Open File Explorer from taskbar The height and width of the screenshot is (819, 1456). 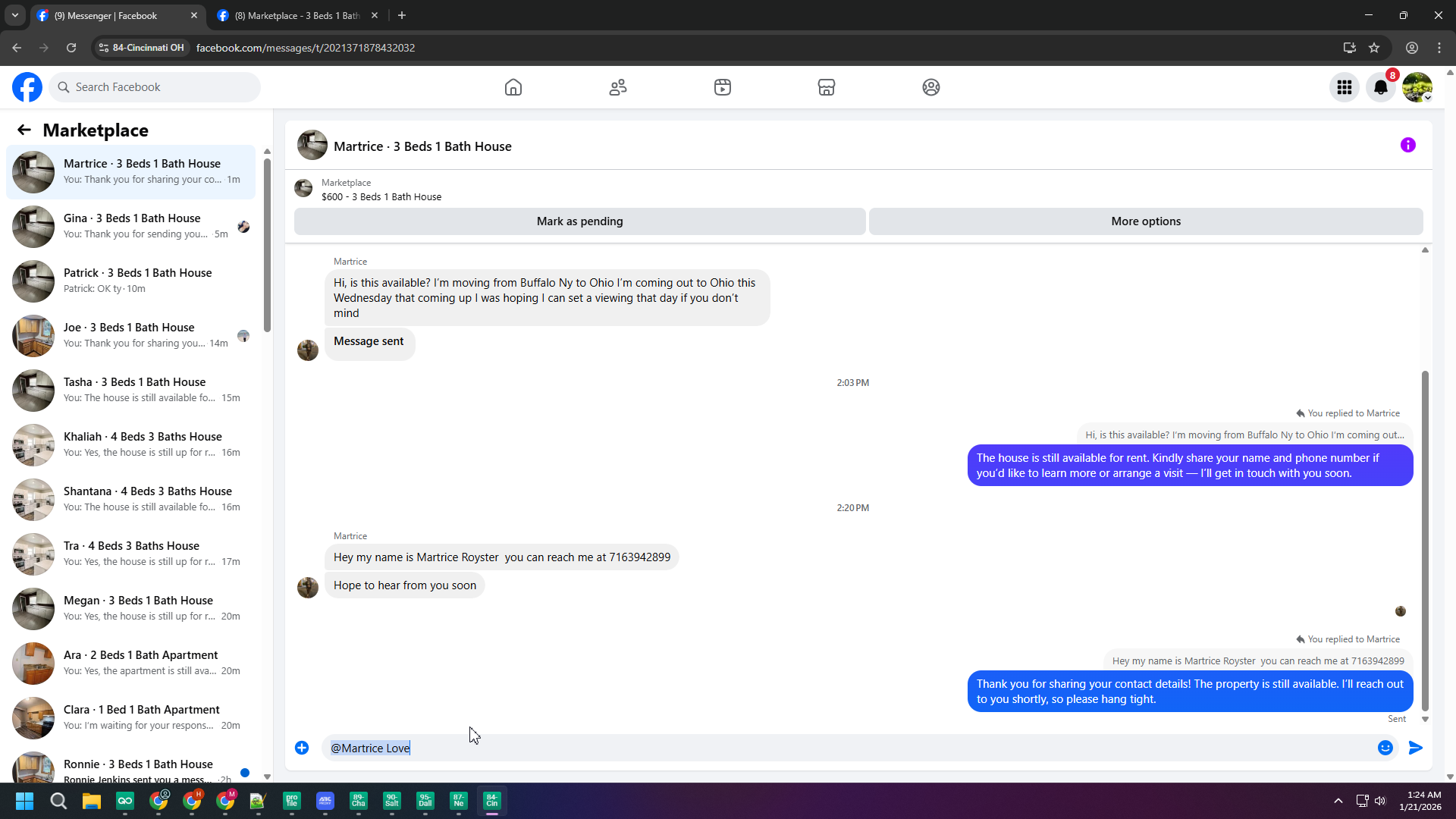[92, 801]
